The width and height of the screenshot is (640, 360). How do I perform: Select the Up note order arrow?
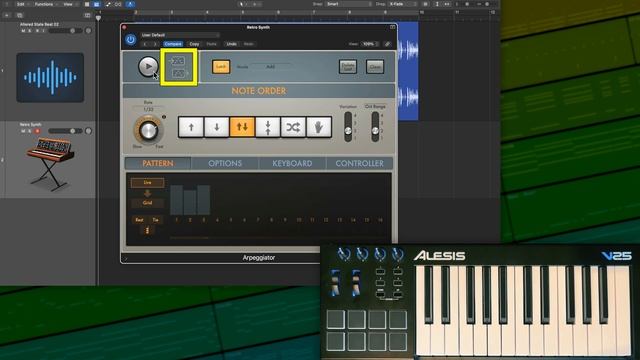click(191, 127)
